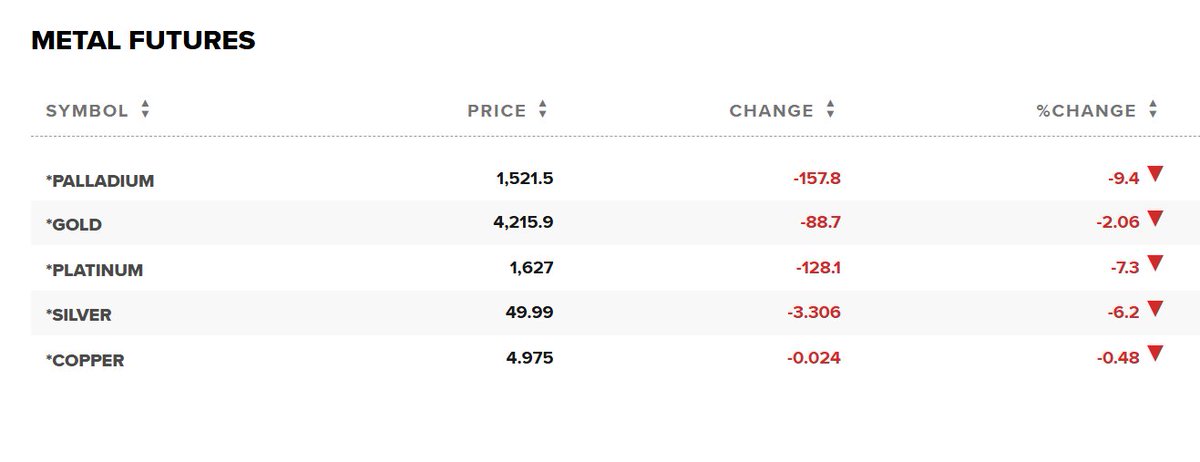
Task: Sort table using Price column arrows
Action: click(543, 110)
